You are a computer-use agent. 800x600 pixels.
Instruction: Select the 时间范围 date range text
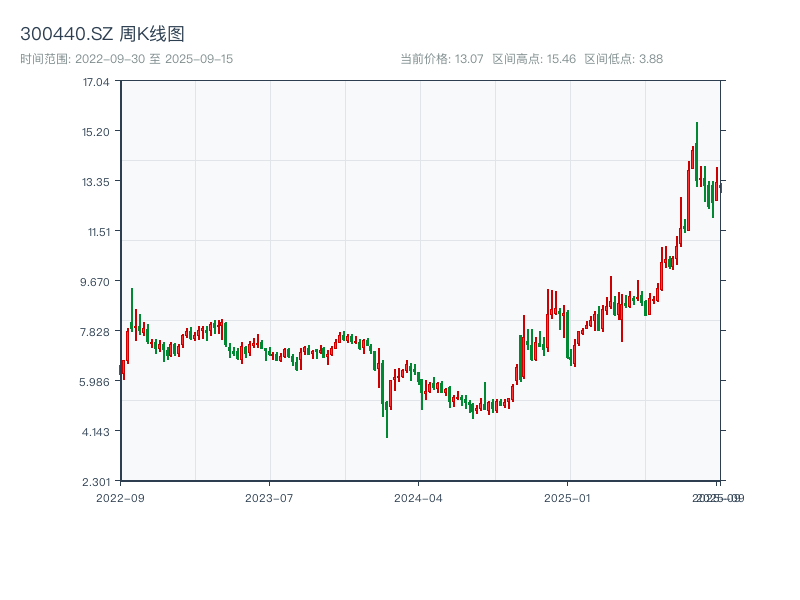tap(127, 59)
